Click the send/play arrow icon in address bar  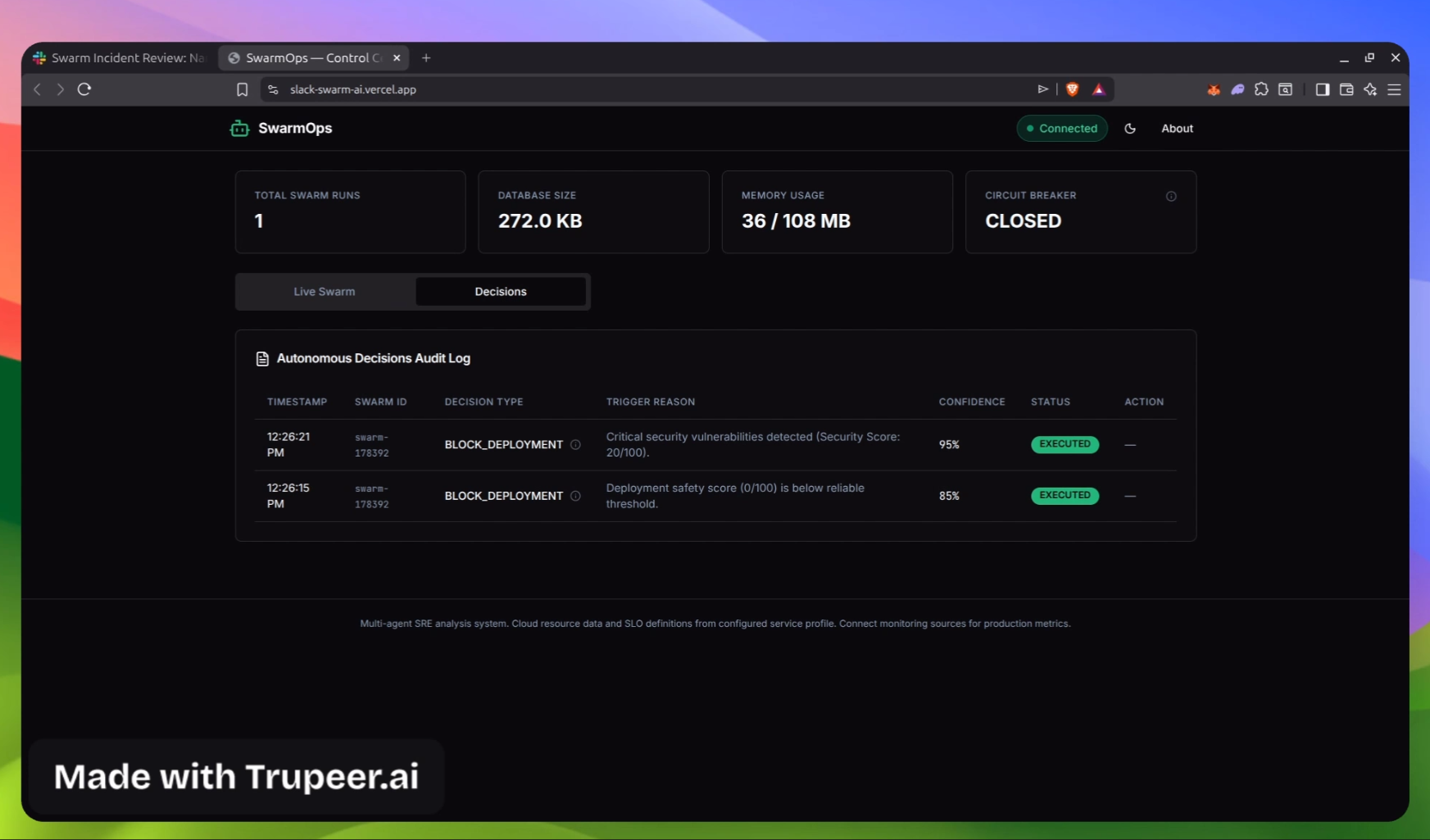(1042, 89)
